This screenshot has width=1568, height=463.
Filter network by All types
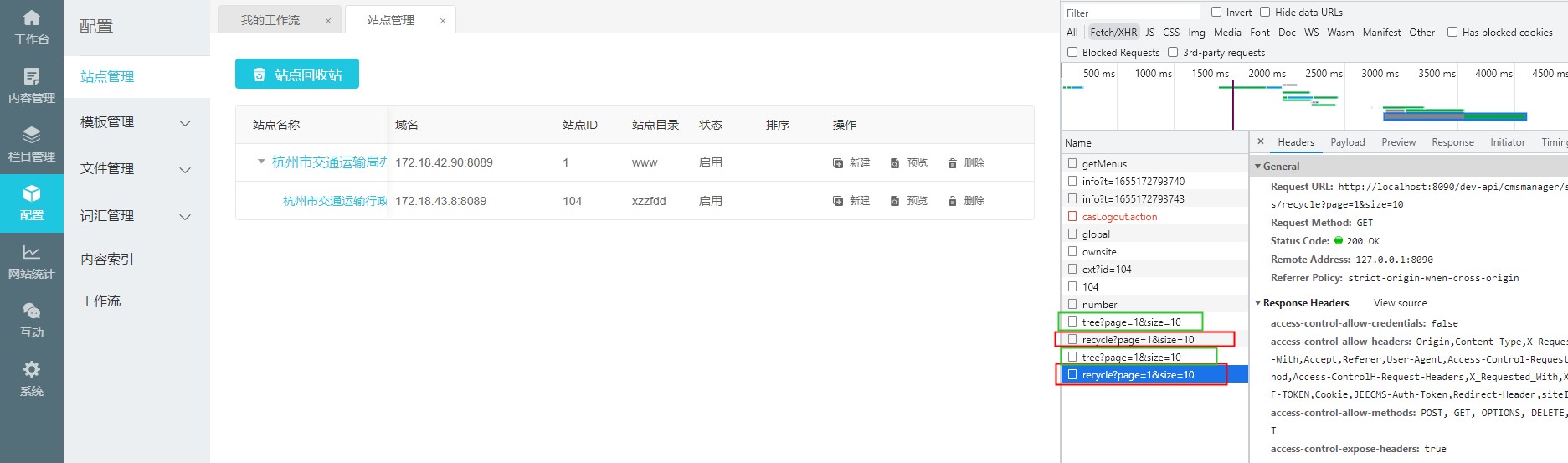1072,33
